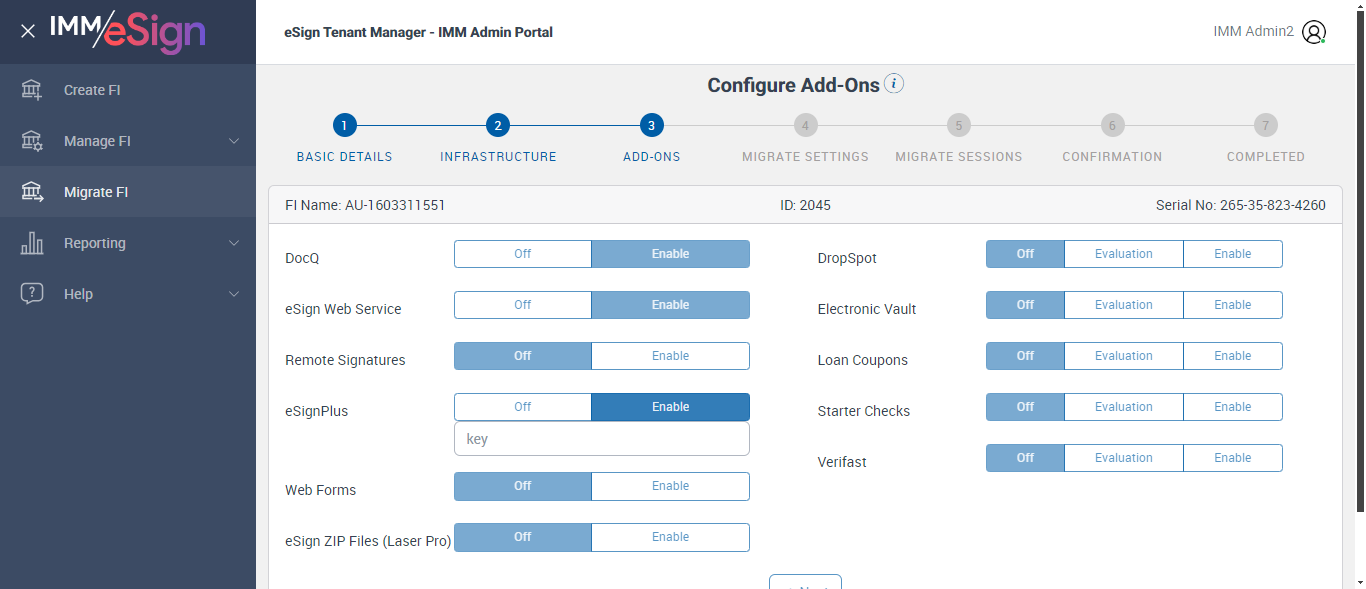Click the FI Name AU-1603311551 text

(365, 205)
